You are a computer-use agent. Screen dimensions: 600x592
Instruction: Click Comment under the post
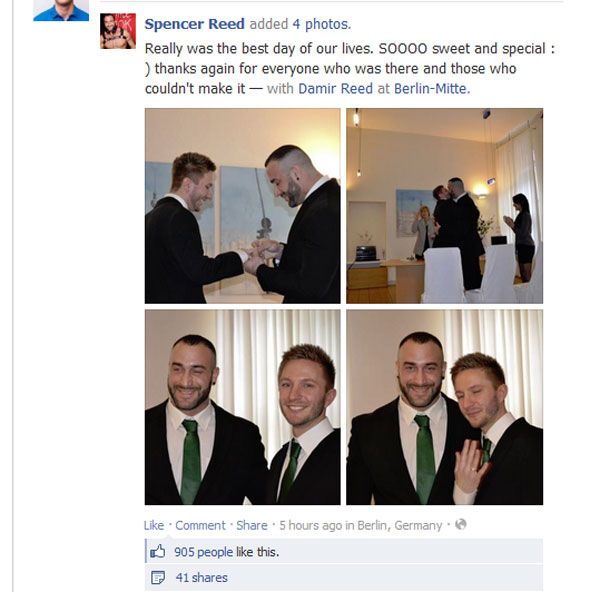tap(201, 525)
